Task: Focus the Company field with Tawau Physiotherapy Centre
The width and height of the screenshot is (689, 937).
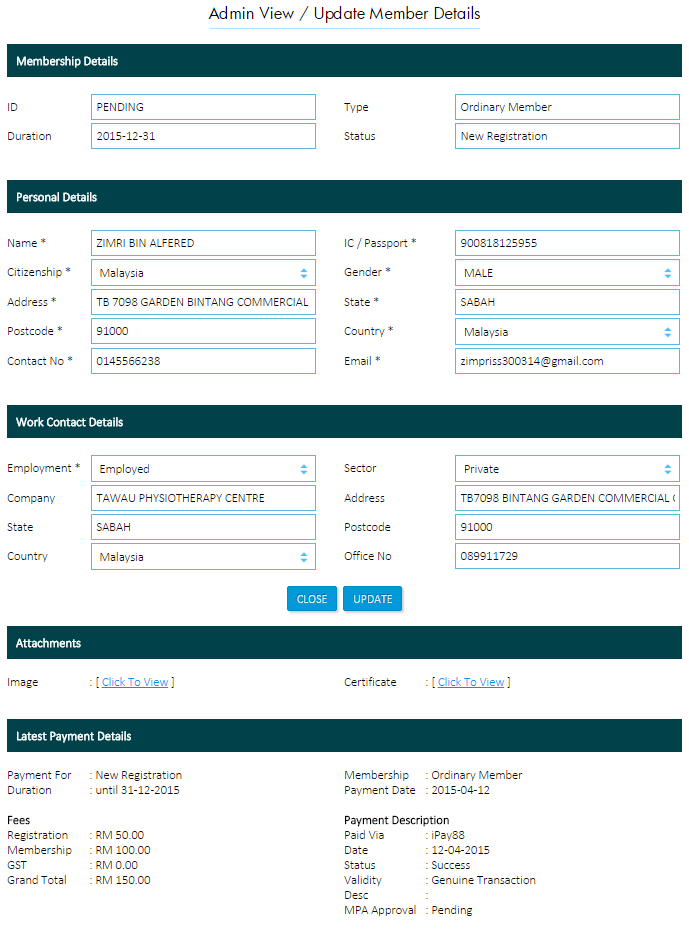Action: click(x=203, y=498)
